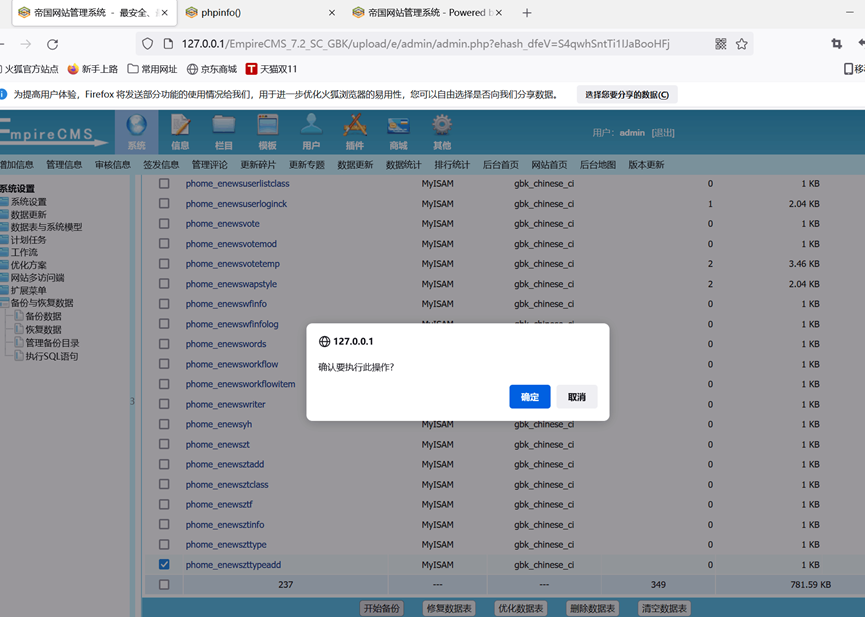
Task: Switch to the phpinfo() browser tab
Action: pos(259,13)
